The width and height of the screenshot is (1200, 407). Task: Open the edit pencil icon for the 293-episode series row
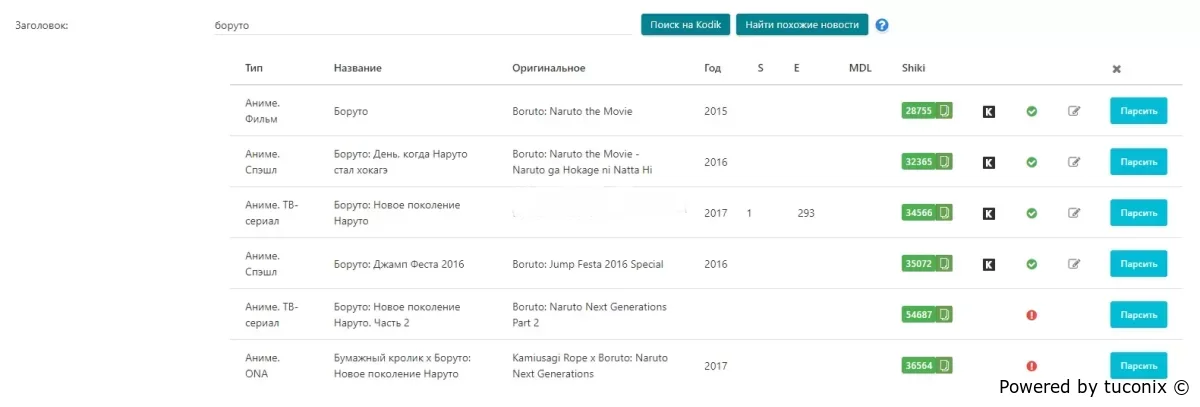pyautogui.click(x=1074, y=213)
